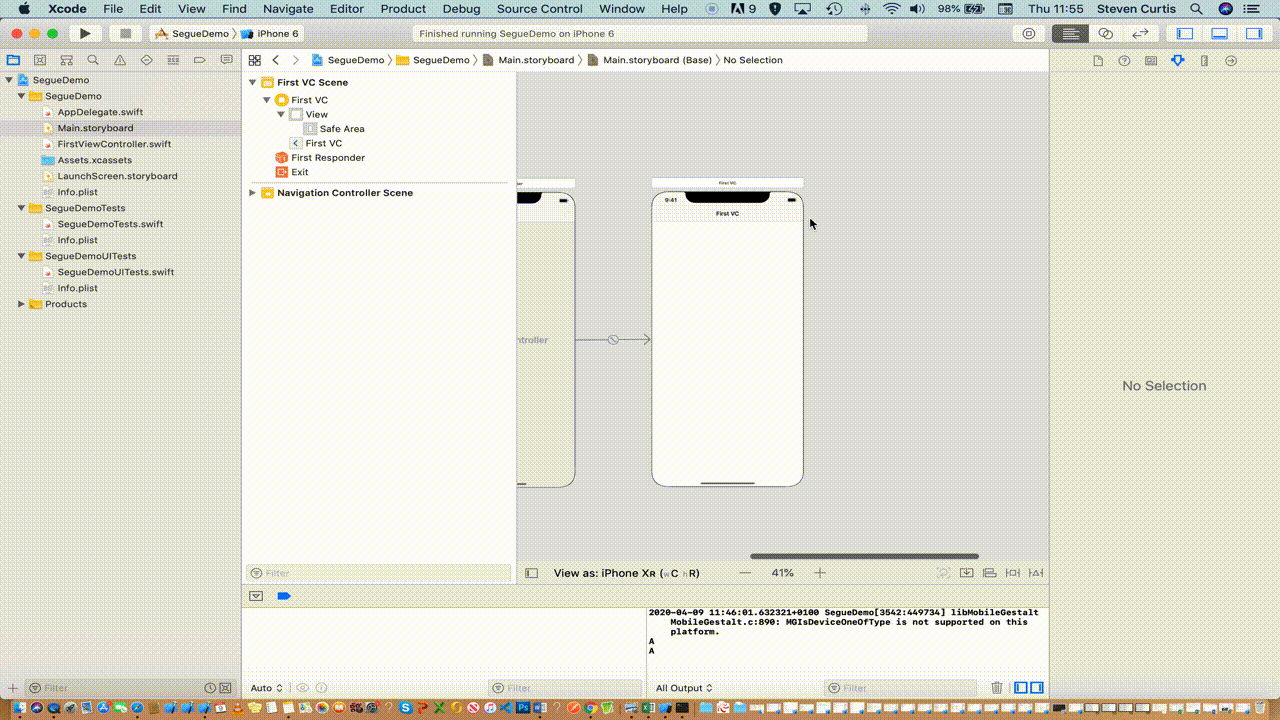Viewport: 1280px width, 720px height.
Task: Show the Project navigator folder icon
Action: point(14,60)
